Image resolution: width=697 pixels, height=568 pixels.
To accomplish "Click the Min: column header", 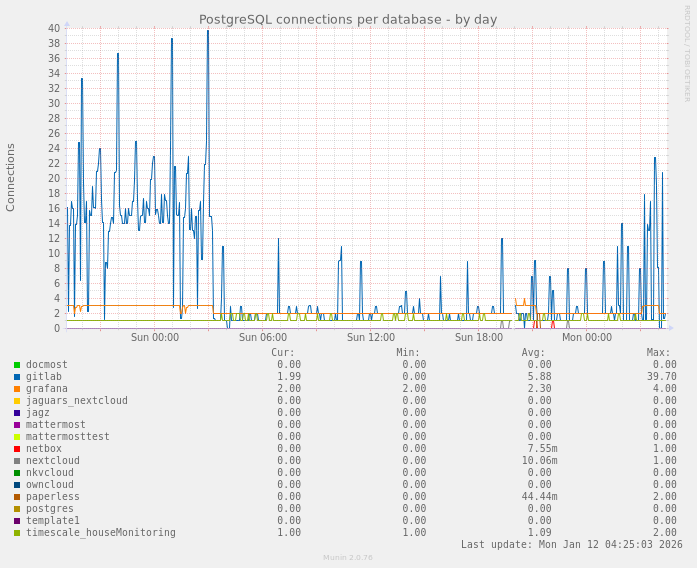I will point(408,352).
